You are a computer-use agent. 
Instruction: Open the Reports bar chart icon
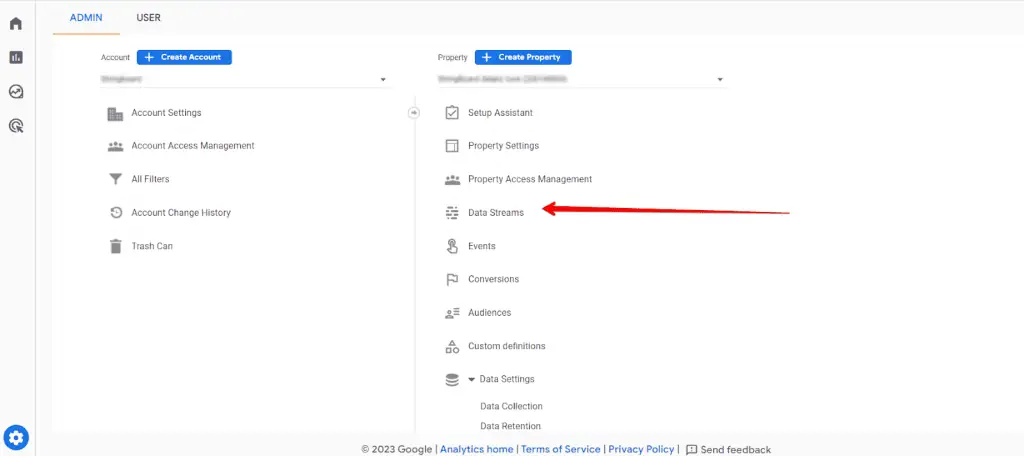16,57
